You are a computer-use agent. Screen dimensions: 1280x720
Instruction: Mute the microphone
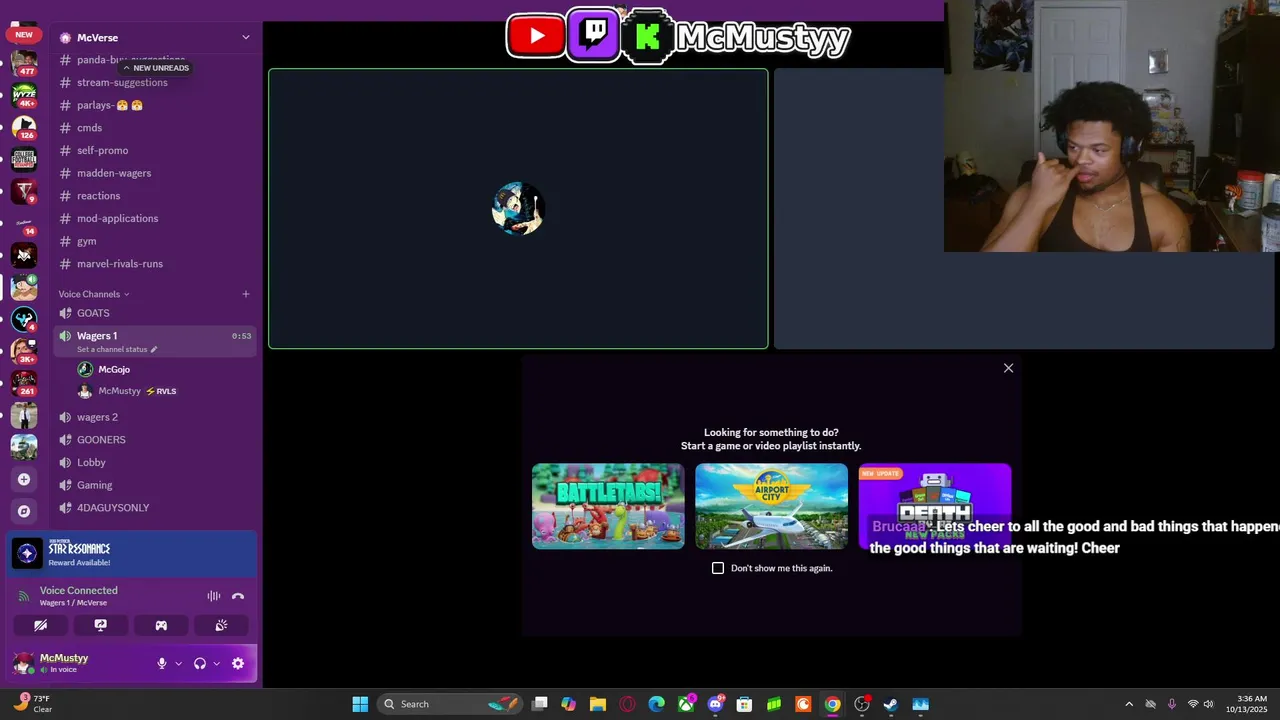(x=162, y=663)
